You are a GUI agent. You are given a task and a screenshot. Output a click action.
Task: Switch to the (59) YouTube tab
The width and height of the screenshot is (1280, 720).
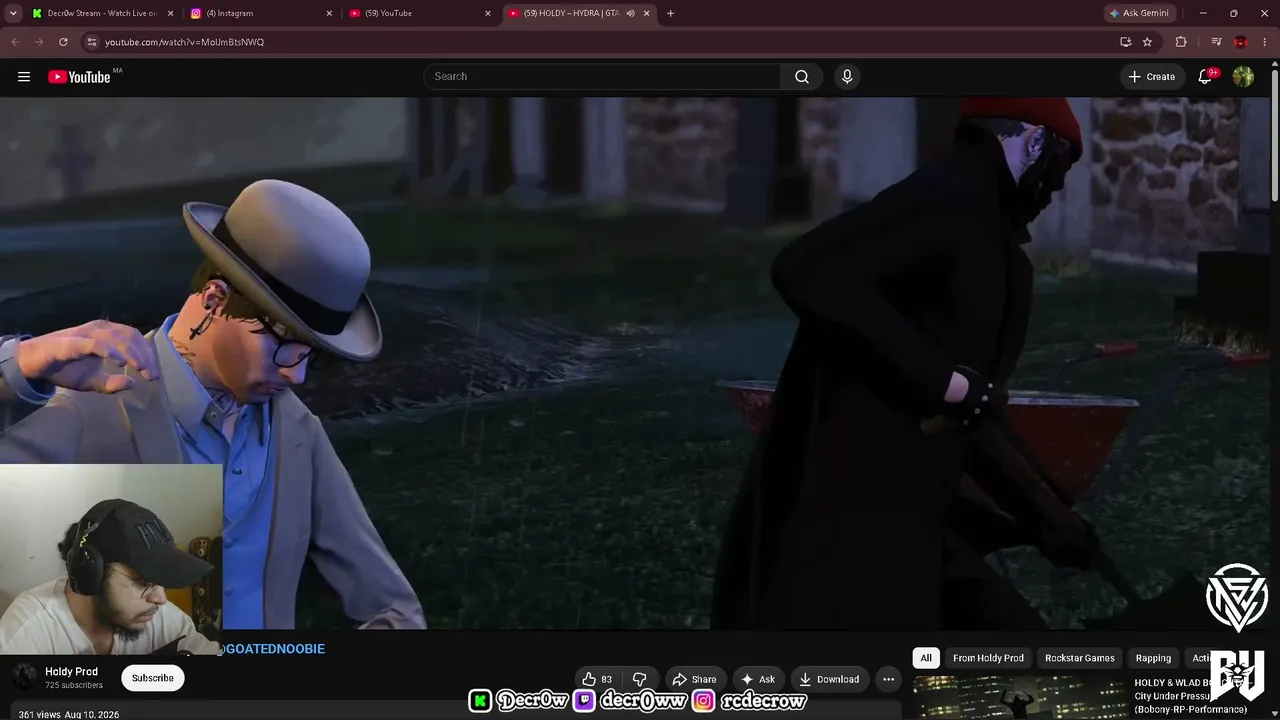coord(420,13)
